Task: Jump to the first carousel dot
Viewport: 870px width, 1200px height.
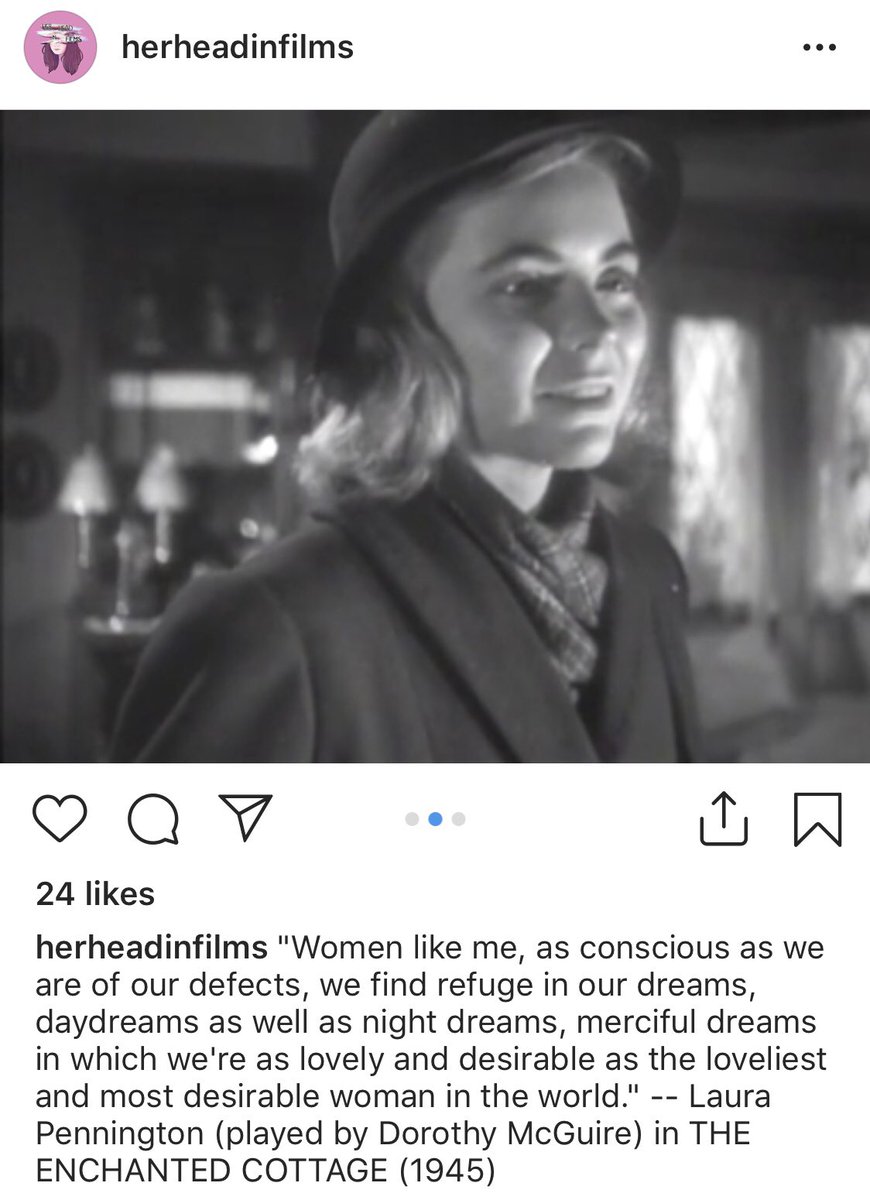Action: click(412, 819)
